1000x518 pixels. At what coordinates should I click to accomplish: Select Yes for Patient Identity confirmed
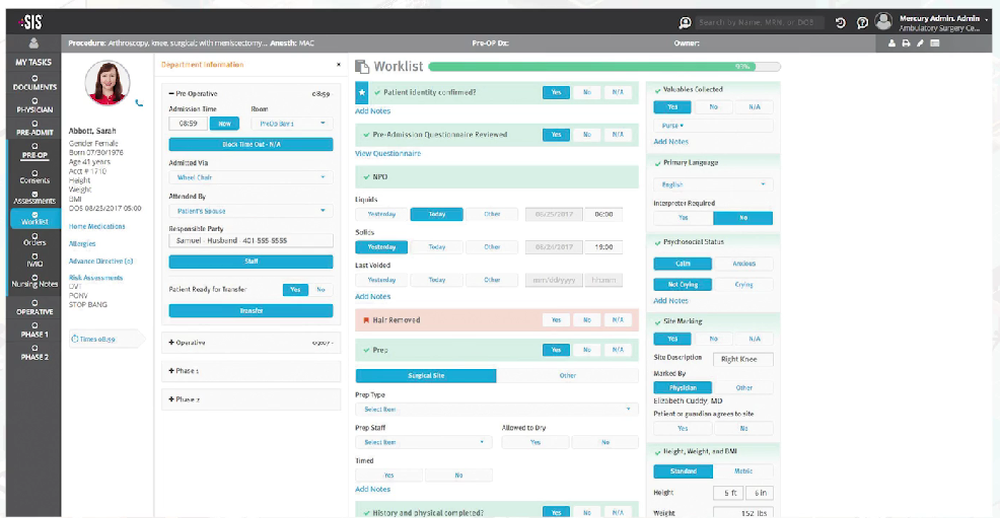coord(556,92)
